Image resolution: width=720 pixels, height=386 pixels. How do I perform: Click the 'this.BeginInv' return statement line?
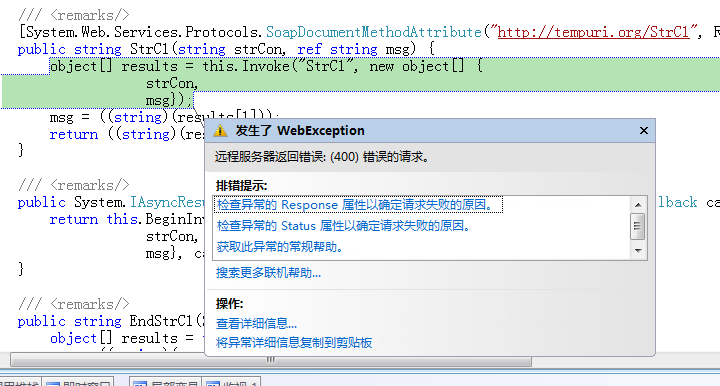coord(126,219)
